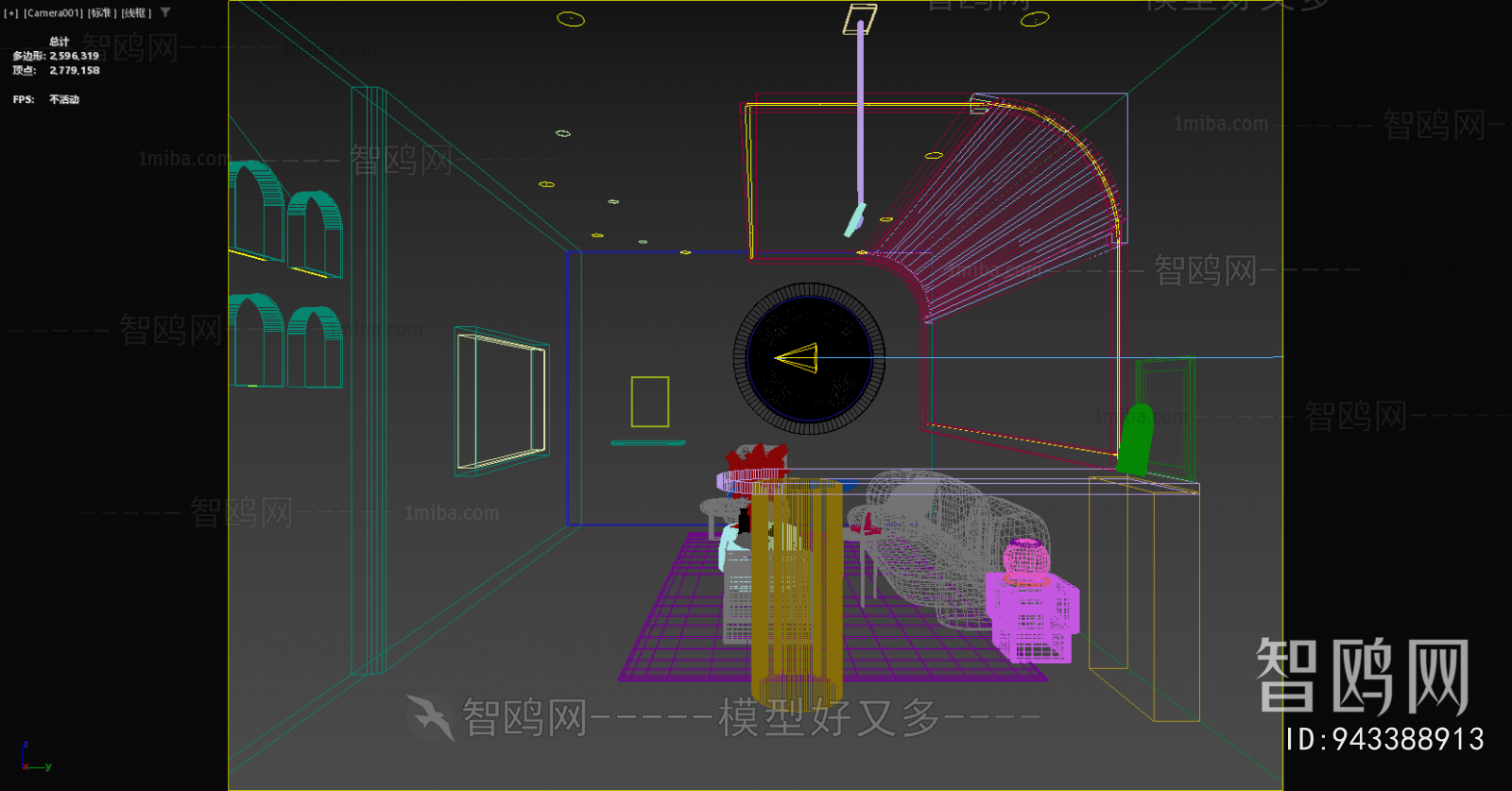Open the 线框 wireframe display menu
Image resolution: width=1512 pixels, height=791 pixels.
(136, 13)
